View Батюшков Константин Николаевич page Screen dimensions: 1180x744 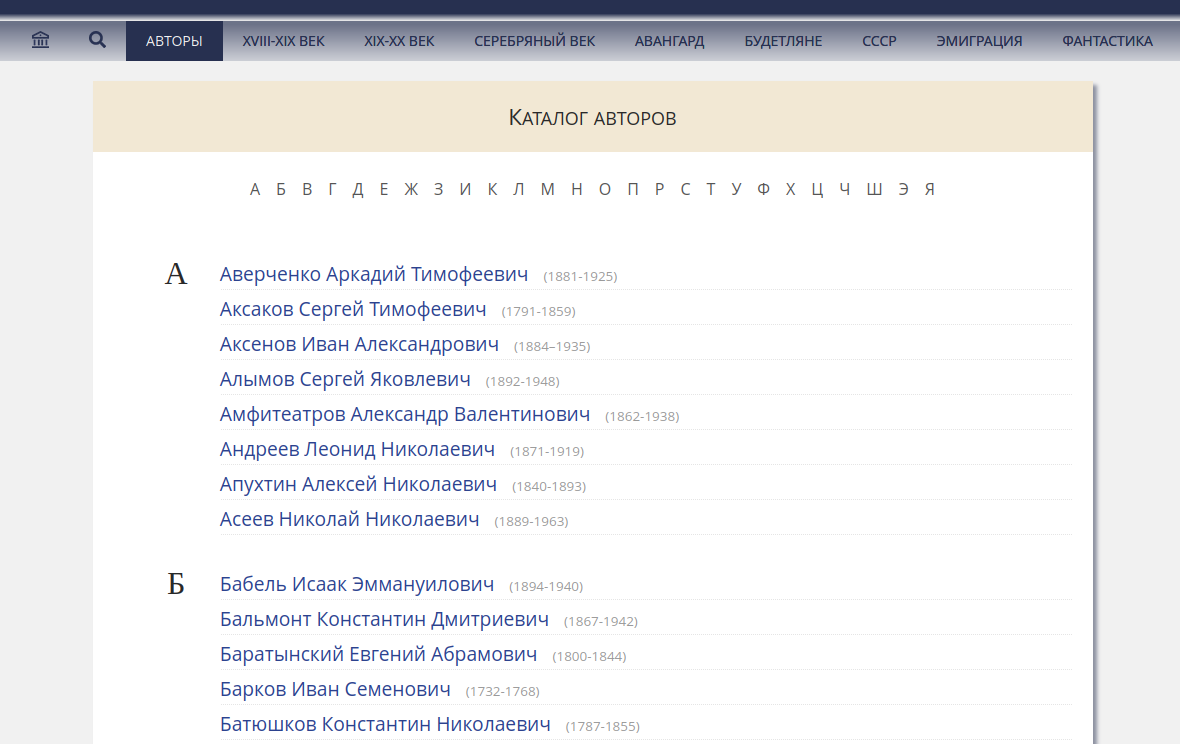385,725
